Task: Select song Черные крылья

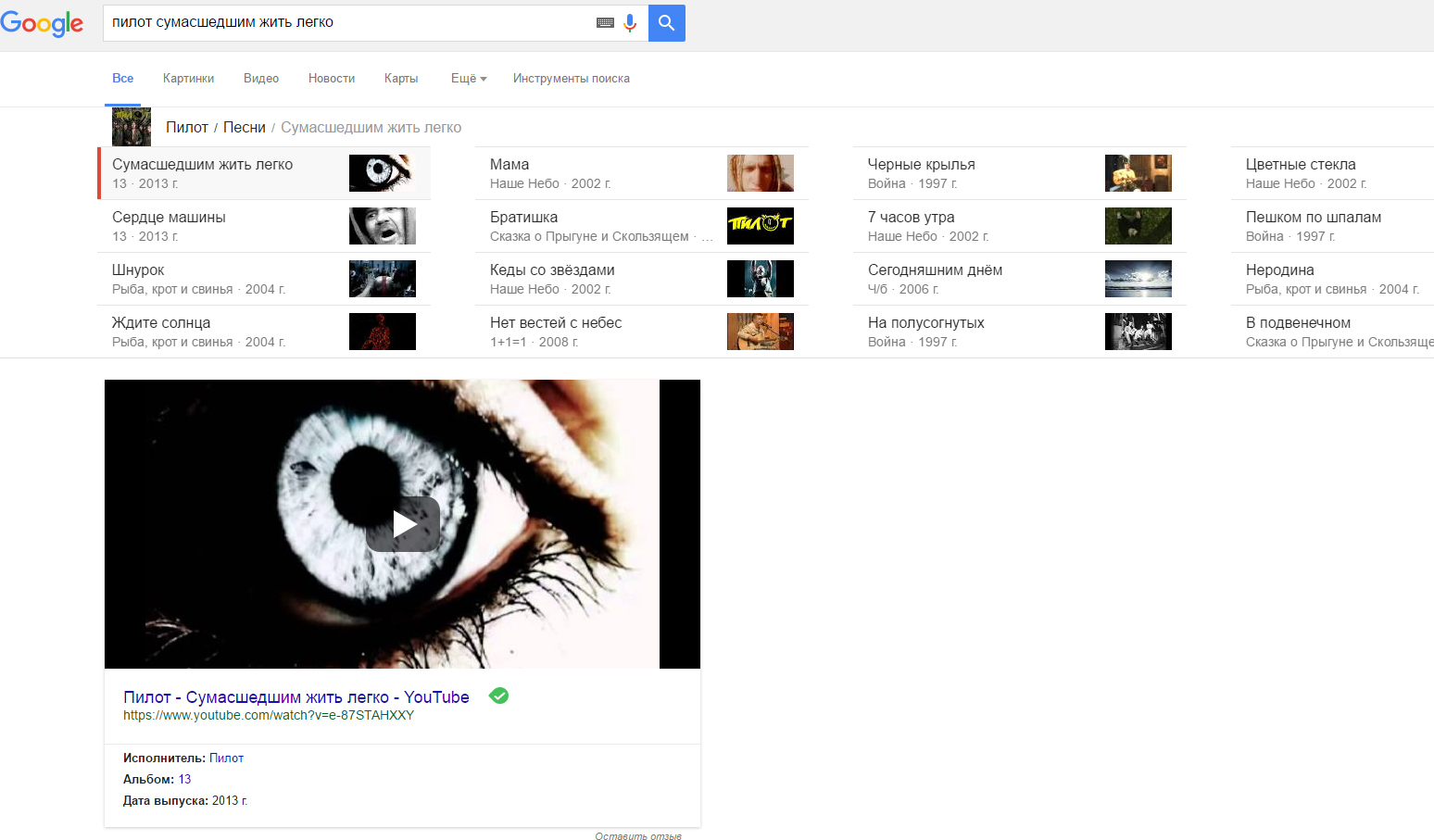Action: pyautogui.click(x=1020, y=173)
